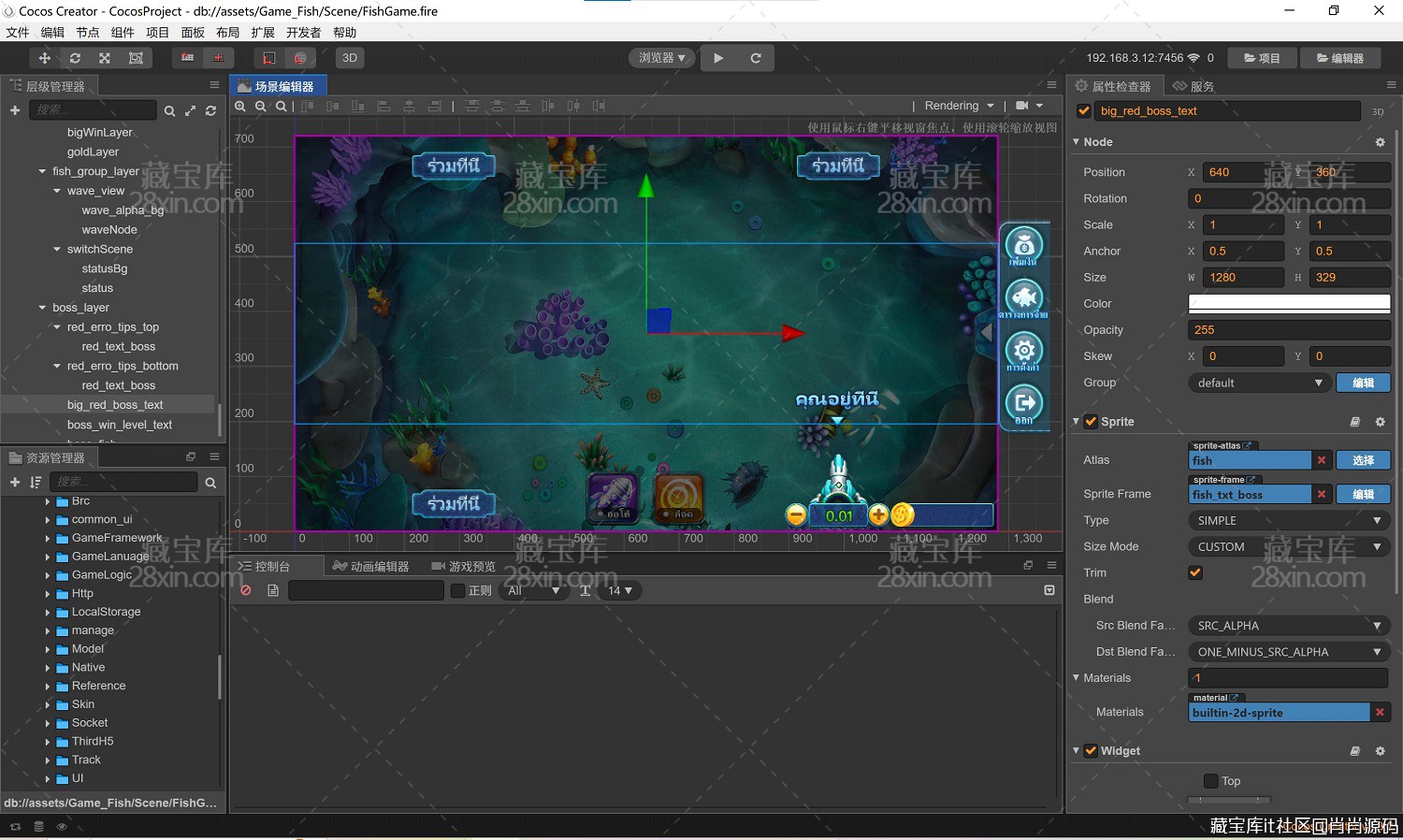The height and width of the screenshot is (840, 1403).
Task: Click the 编辑 button next to Group
Action: 1364,383
